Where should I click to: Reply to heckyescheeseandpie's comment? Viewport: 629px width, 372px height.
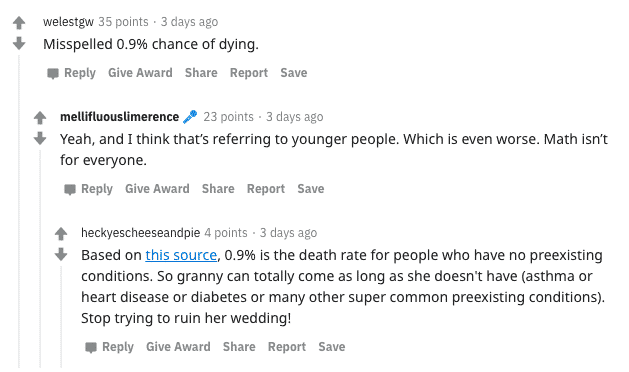coord(110,347)
